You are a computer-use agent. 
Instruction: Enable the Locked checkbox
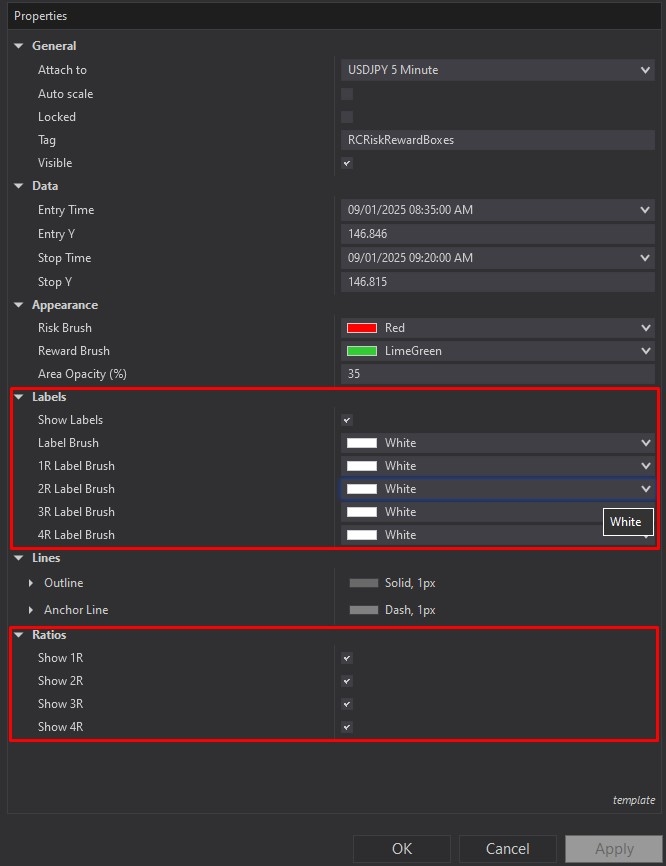[346, 117]
